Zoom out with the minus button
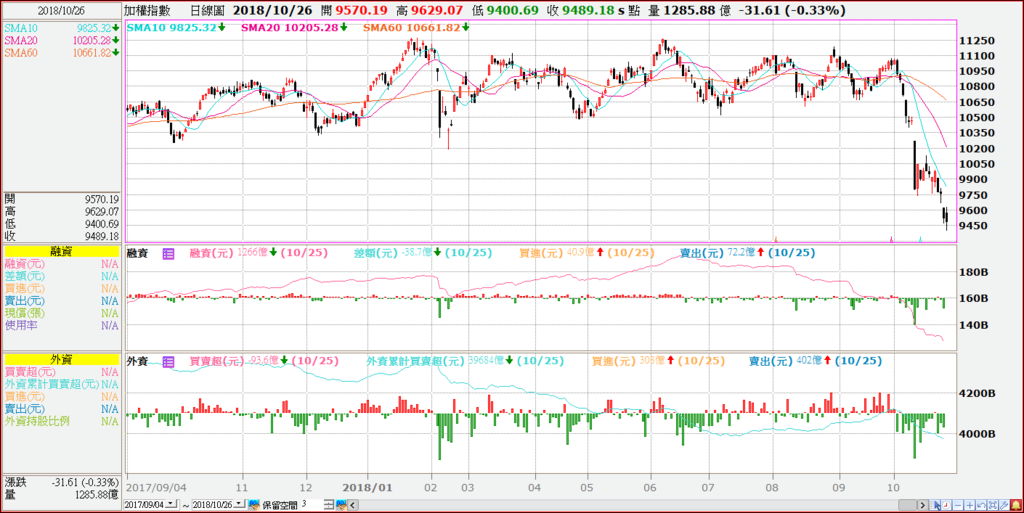The image size is (1024, 513). 958,505
